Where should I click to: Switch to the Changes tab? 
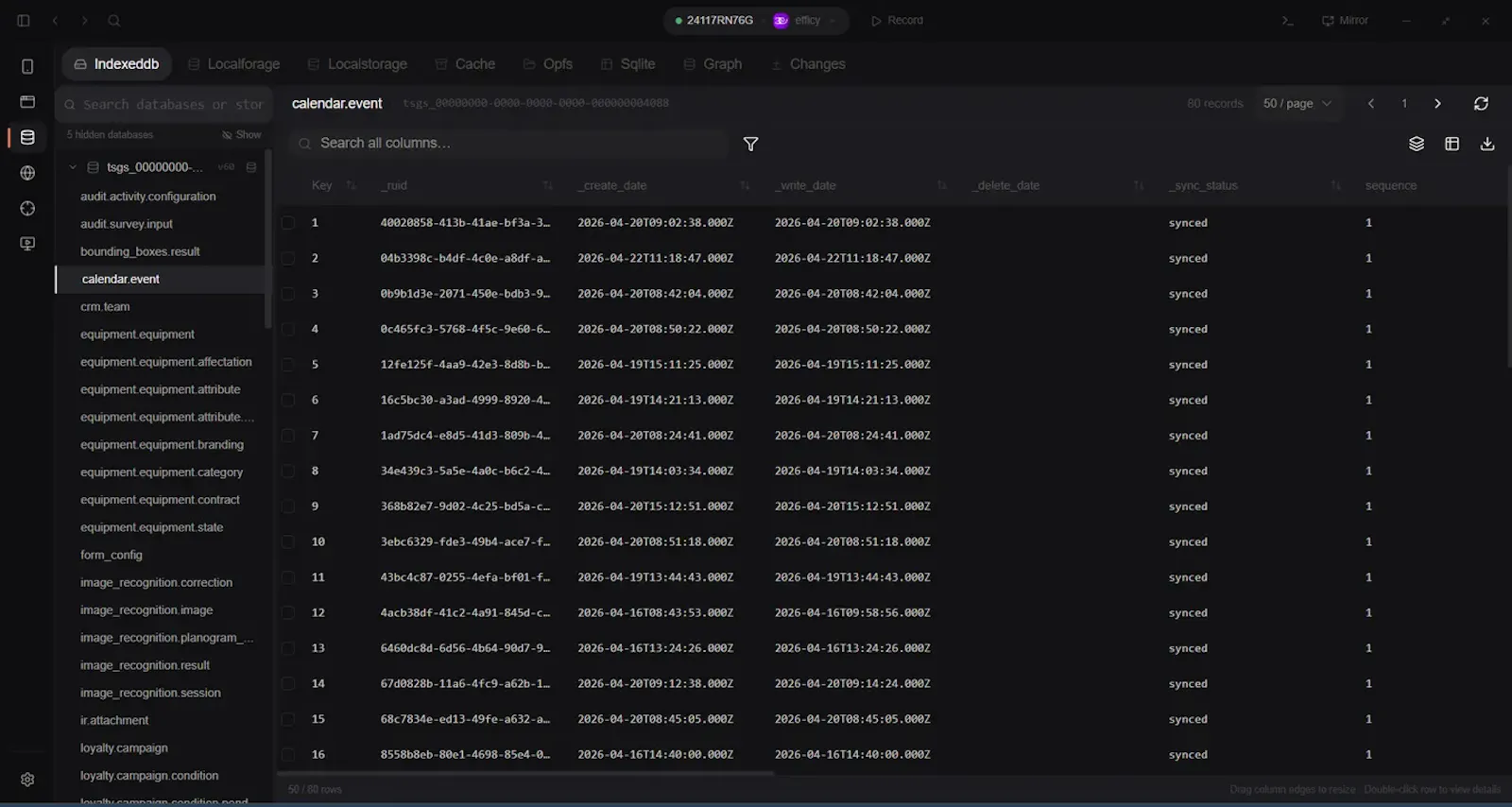coord(808,64)
